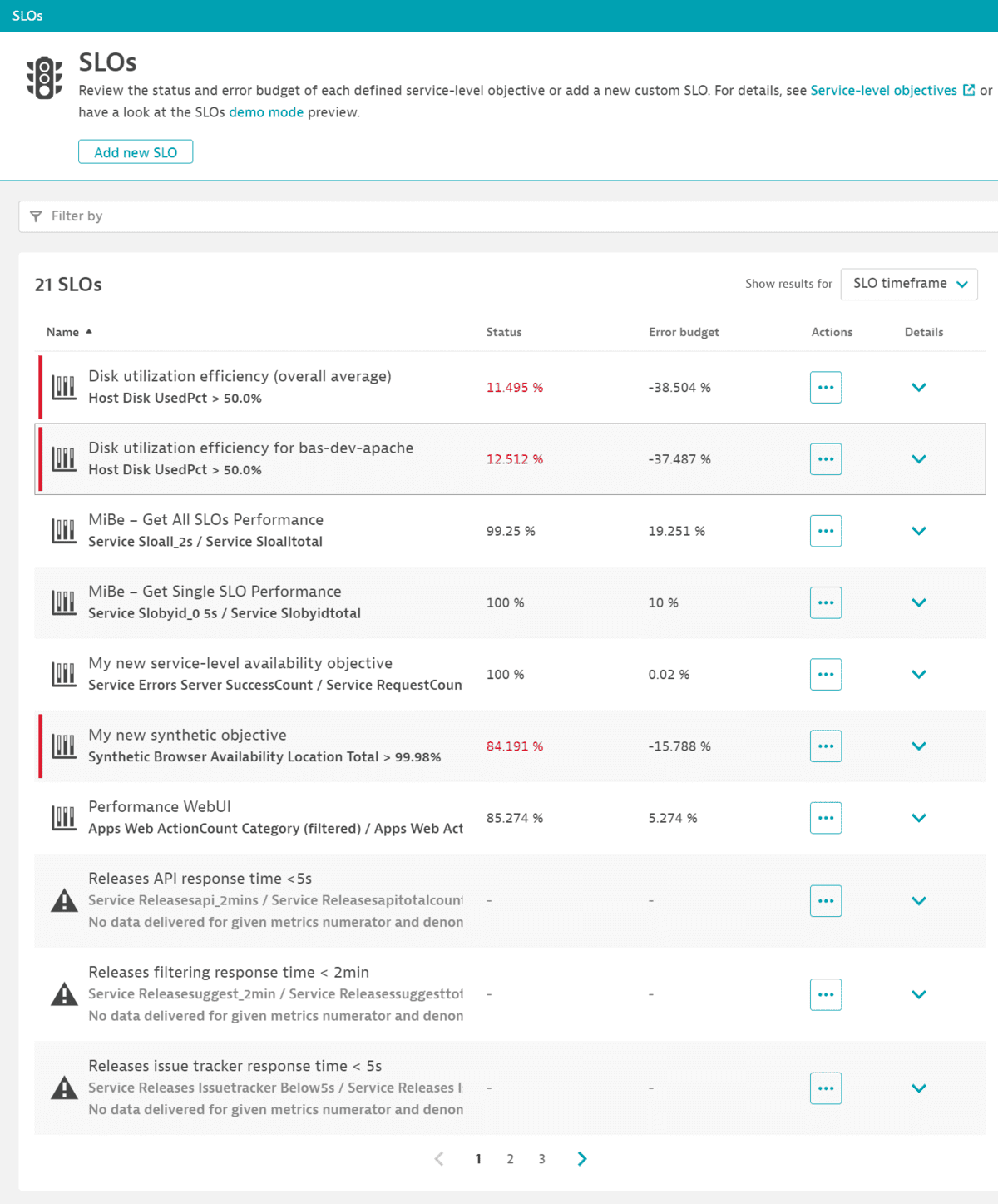The width and height of the screenshot is (998, 1204).
Task: Click chart icon of My new synthetic objective
Action: point(64,746)
